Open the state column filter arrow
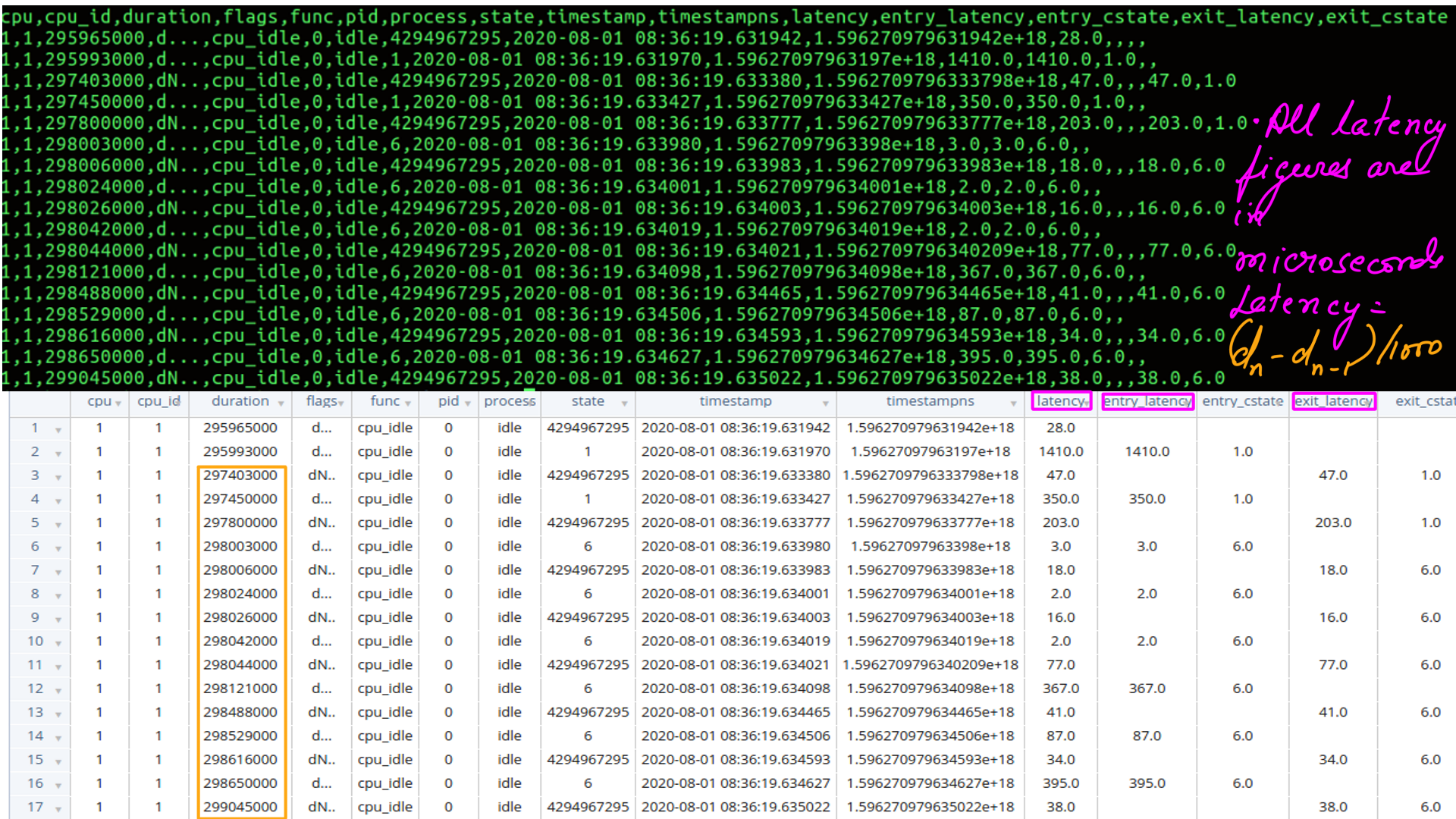1456x819 pixels. point(624,403)
